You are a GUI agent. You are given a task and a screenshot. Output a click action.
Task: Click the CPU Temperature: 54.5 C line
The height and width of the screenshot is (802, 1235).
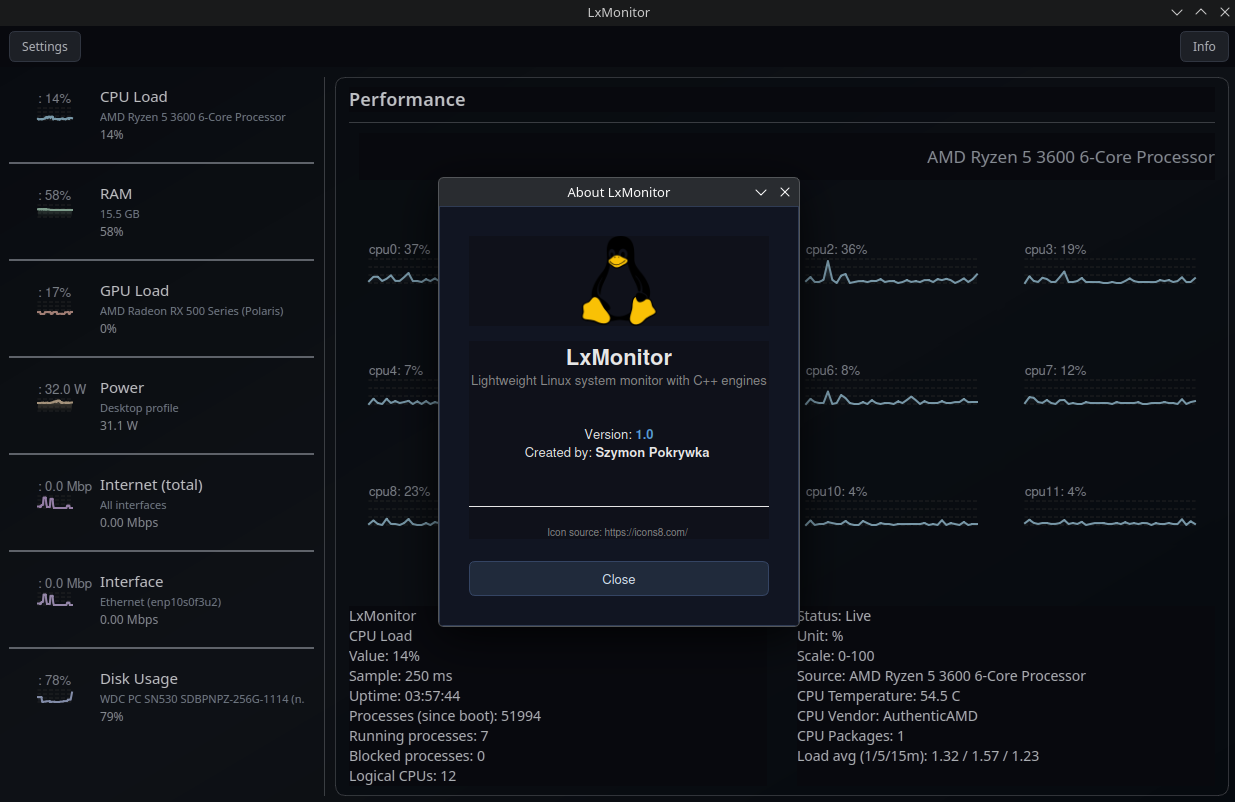pos(879,696)
